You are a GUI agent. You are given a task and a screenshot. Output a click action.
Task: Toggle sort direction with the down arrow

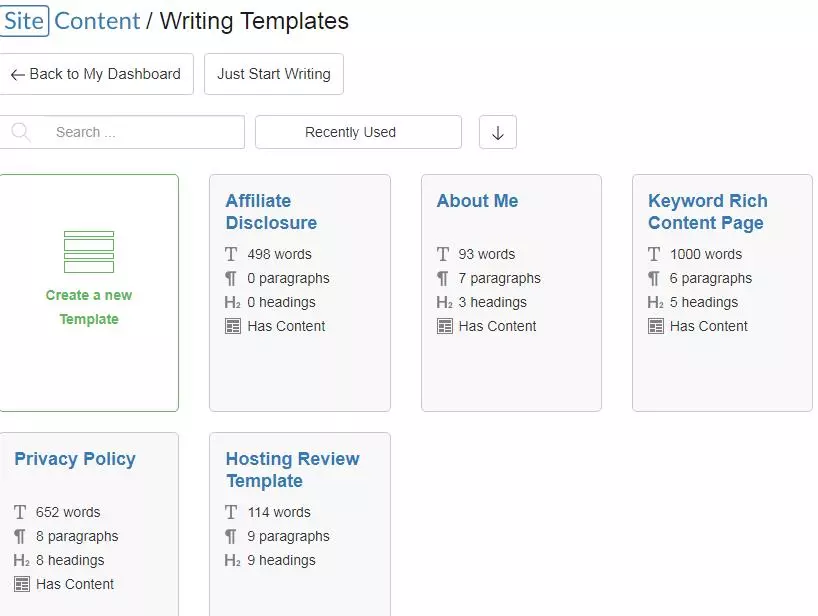coord(498,132)
